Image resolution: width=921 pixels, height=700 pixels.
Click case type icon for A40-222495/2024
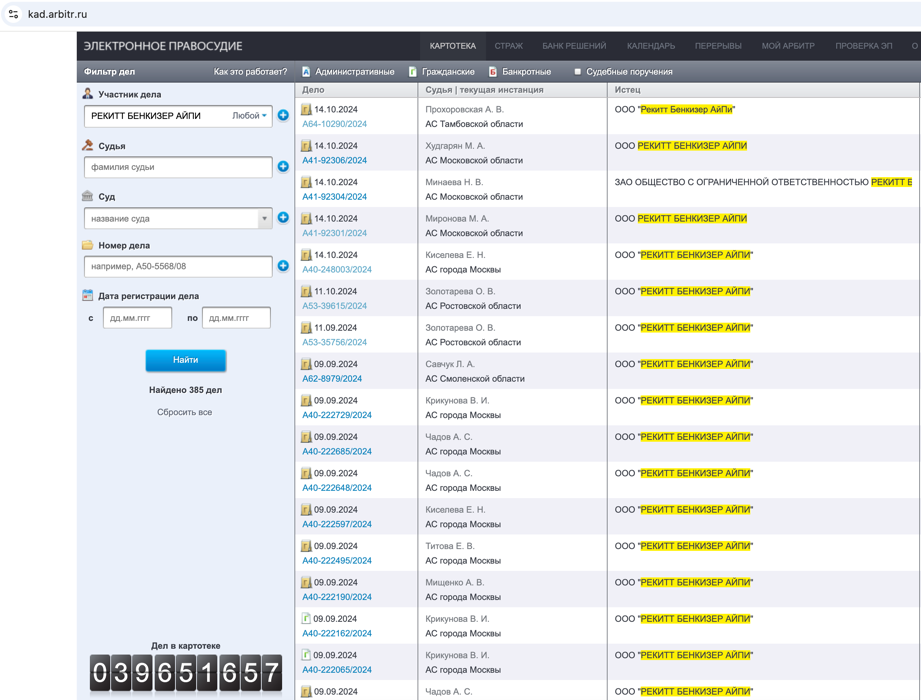click(306, 546)
